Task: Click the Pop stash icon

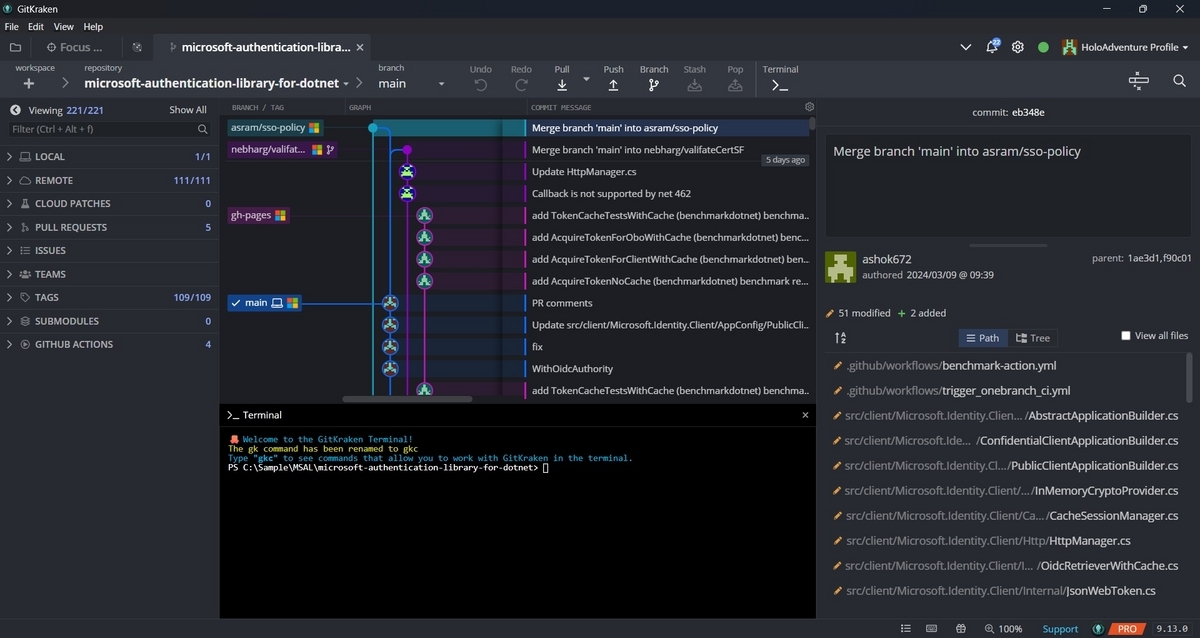Action: click(735, 85)
